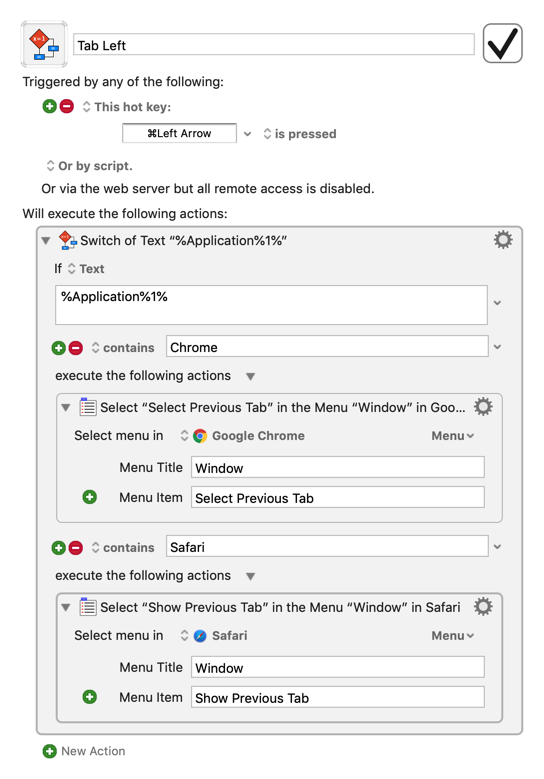This screenshot has width=544, height=779.
Task: Click the ⌘Left Arrow hot key field
Action: click(x=179, y=133)
